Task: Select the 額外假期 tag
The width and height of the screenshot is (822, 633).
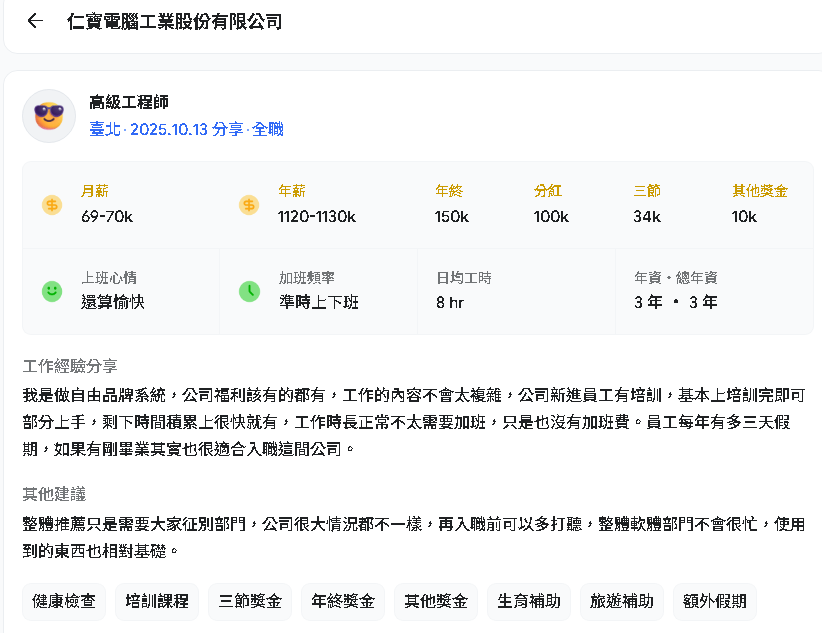Action: 715,601
